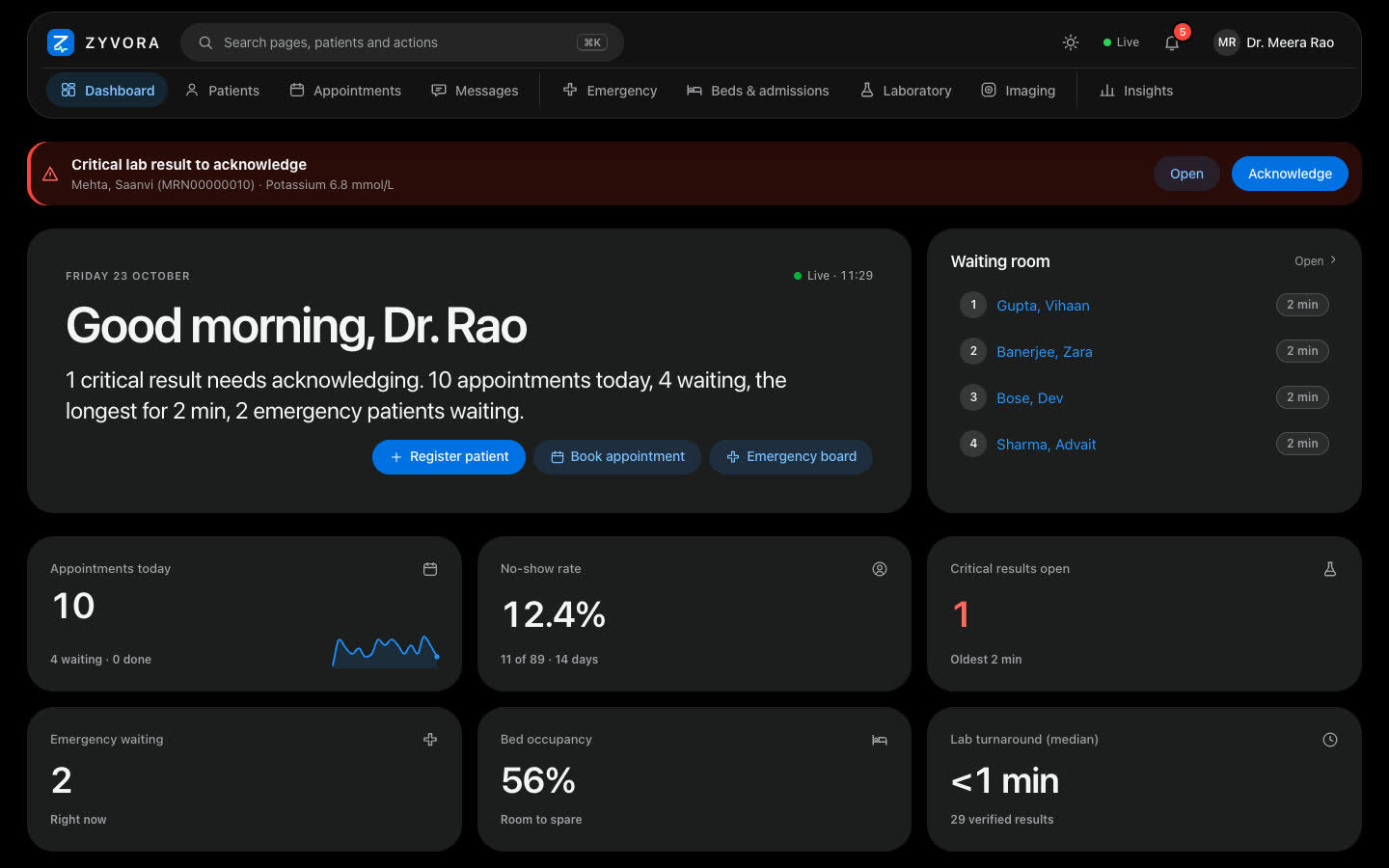Click the search pages, patients and actions field
Image resolution: width=1389 pixels, height=868 pixels.
click(x=402, y=42)
